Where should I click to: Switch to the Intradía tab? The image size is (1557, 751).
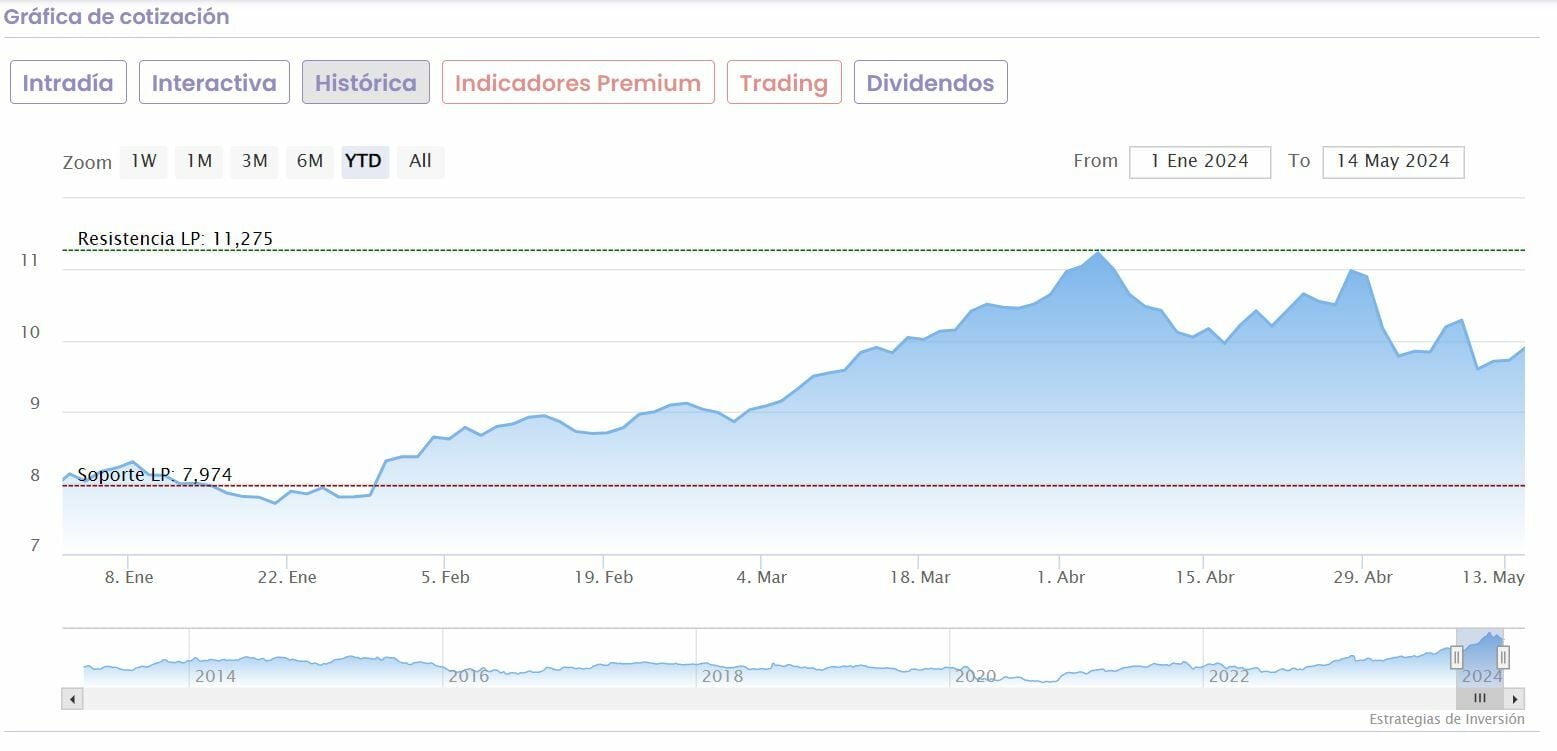coord(68,83)
